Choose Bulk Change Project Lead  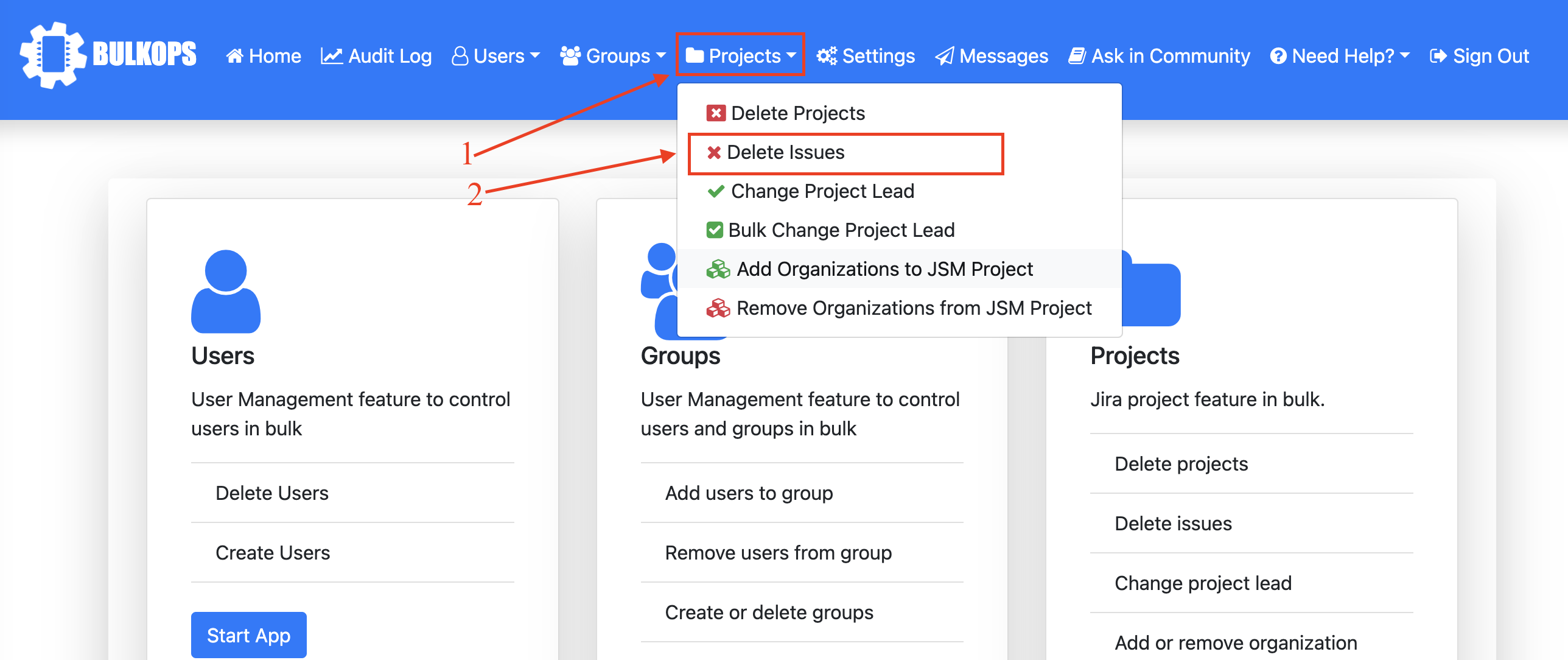click(900, 230)
